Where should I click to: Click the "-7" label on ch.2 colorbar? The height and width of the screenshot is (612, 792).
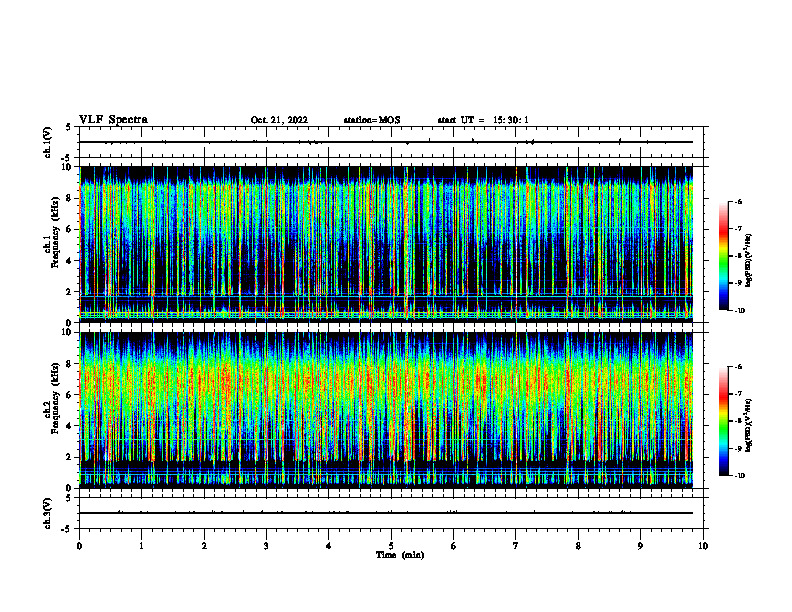[738, 394]
